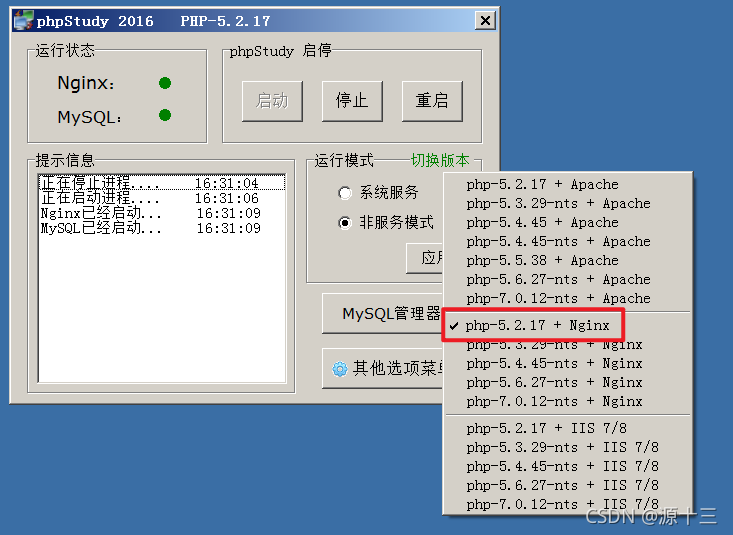Choose php-7.0.12-nts + IIS 7/8
The image size is (733, 535).
[x=567, y=504]
